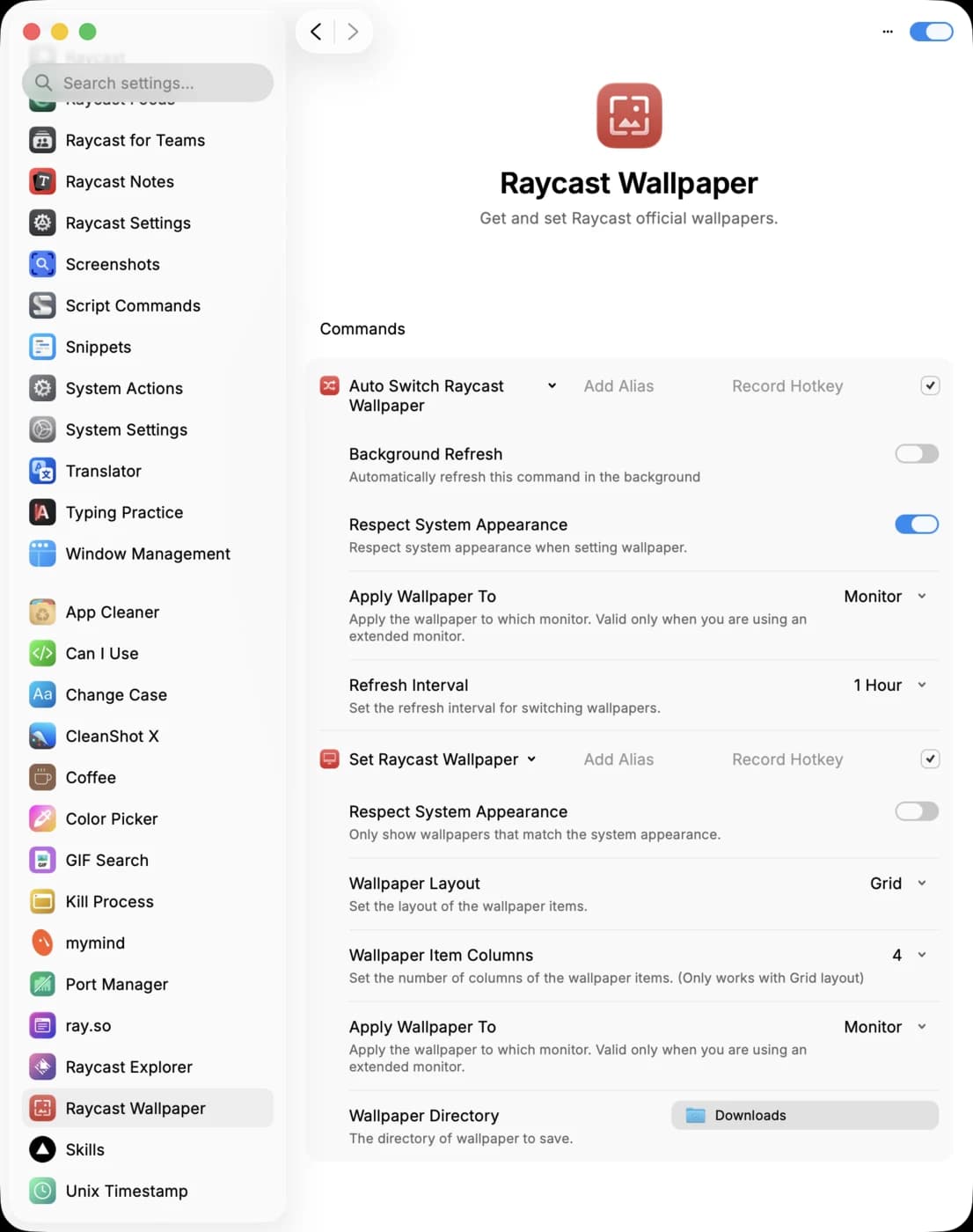Select the ray.so icon
This screenshot has height=1232, width=973.
[42, 1025]
